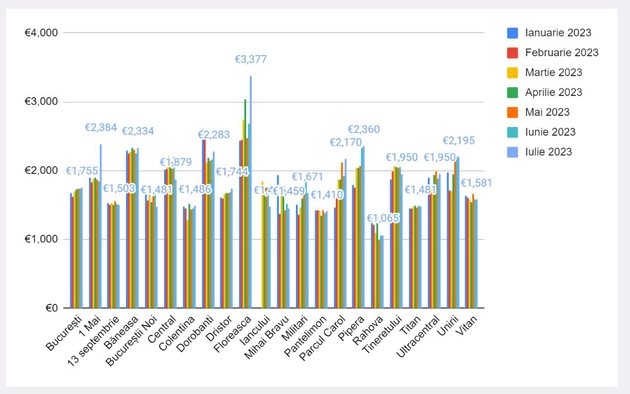Click the €2,000 y-axis label

41,171
